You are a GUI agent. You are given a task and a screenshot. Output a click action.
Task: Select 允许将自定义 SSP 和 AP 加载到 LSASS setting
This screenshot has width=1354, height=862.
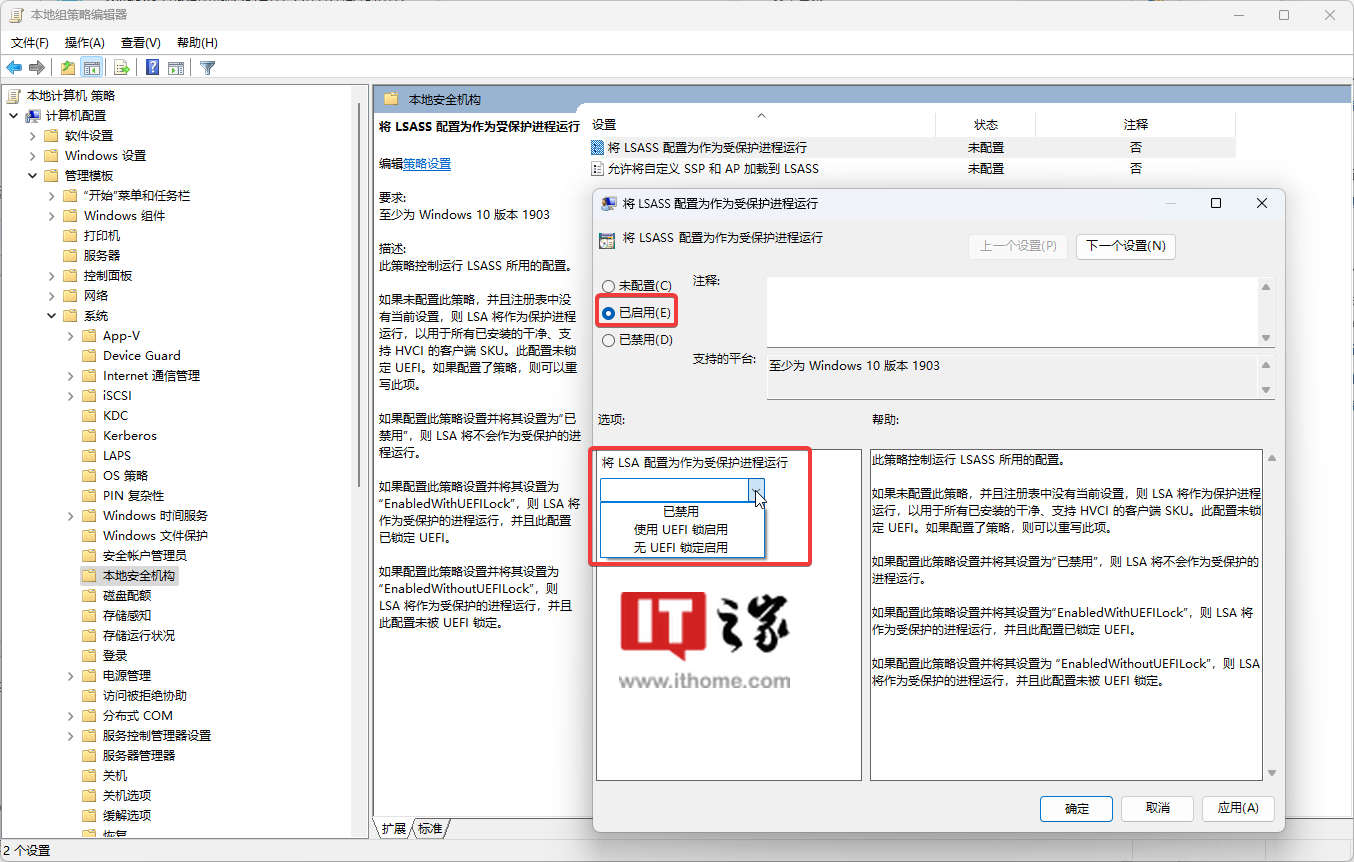[x=713, y=169]
